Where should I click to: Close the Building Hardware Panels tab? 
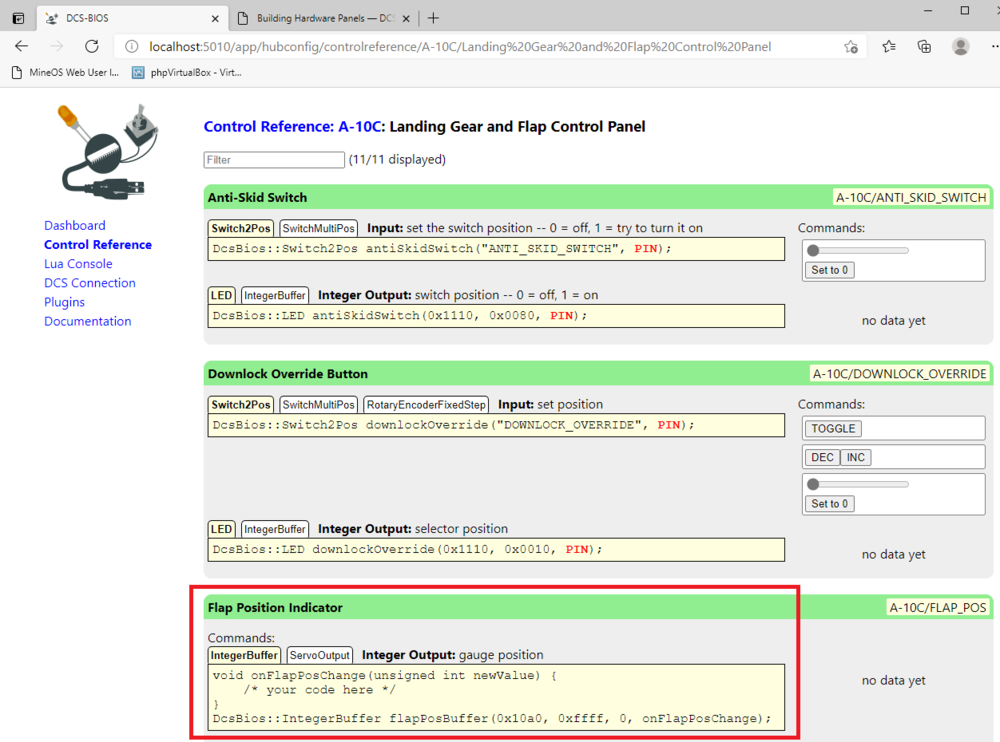(x=406, y=19)
